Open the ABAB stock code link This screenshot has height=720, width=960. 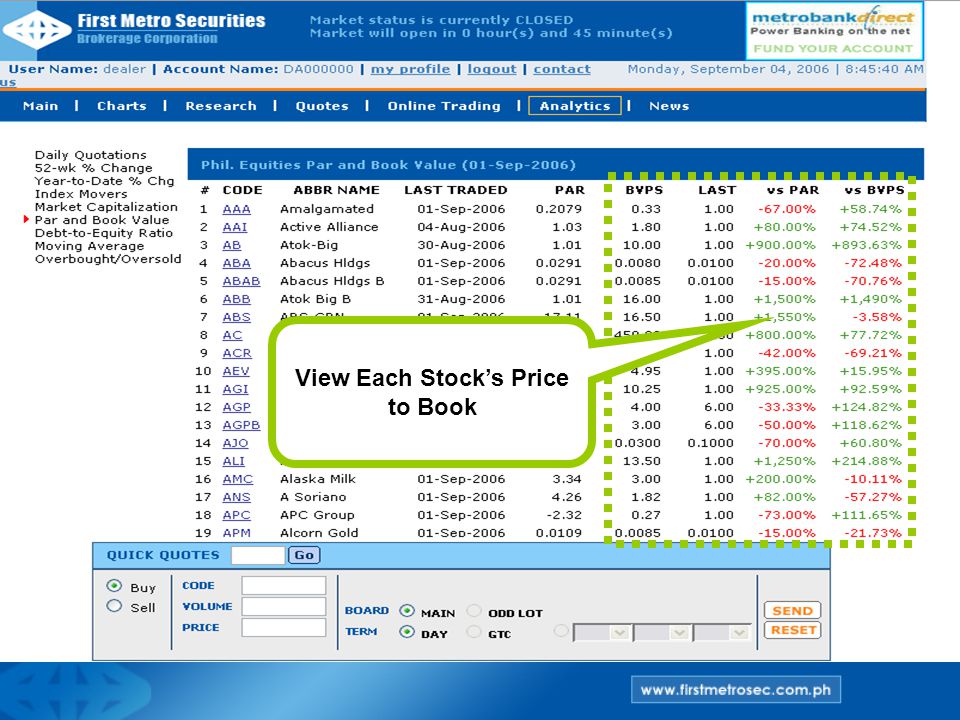click(241, 281)
